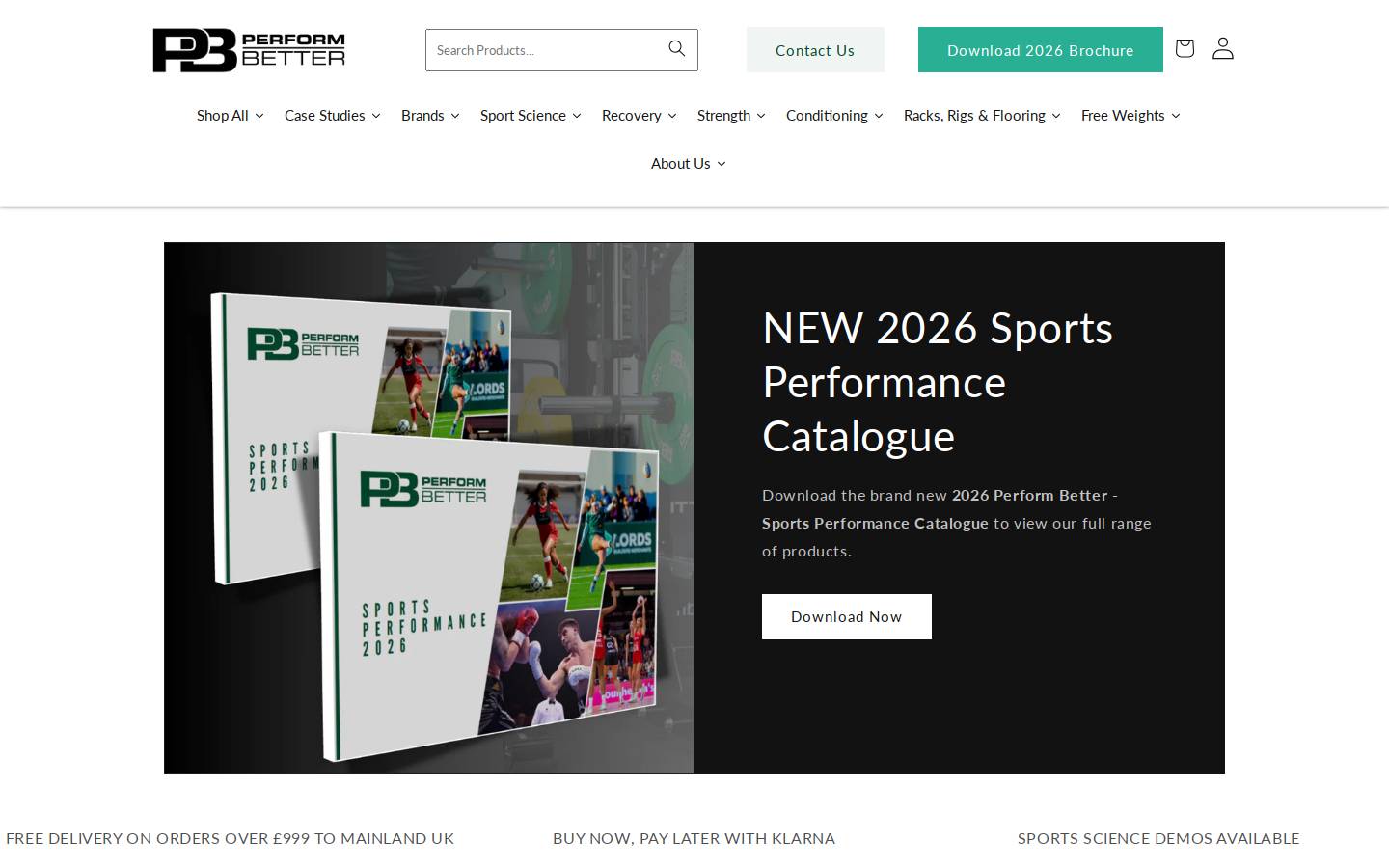Expand the Case Studies menu
The width and height of the screenshot is (1389, 868).
point(332,116)
